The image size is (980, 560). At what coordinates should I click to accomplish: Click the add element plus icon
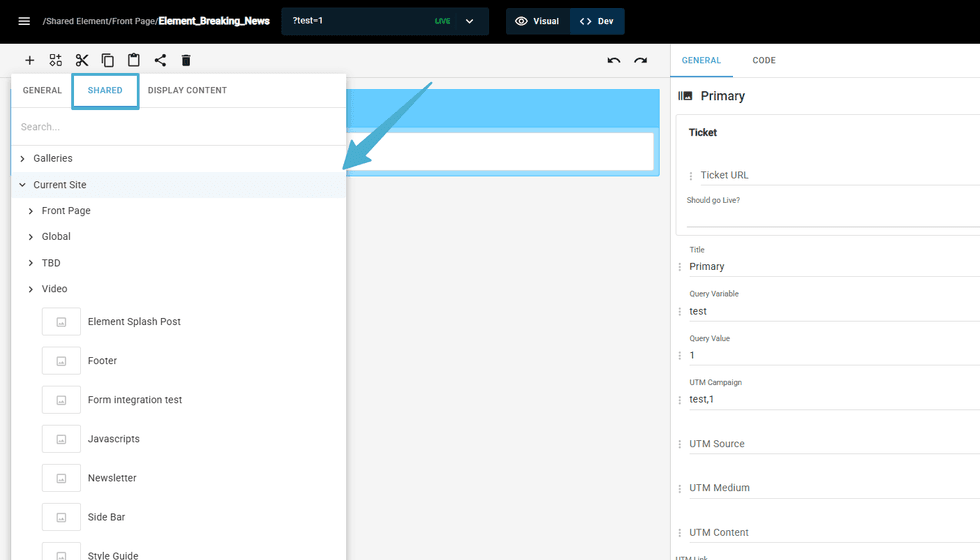coord(29,60)
